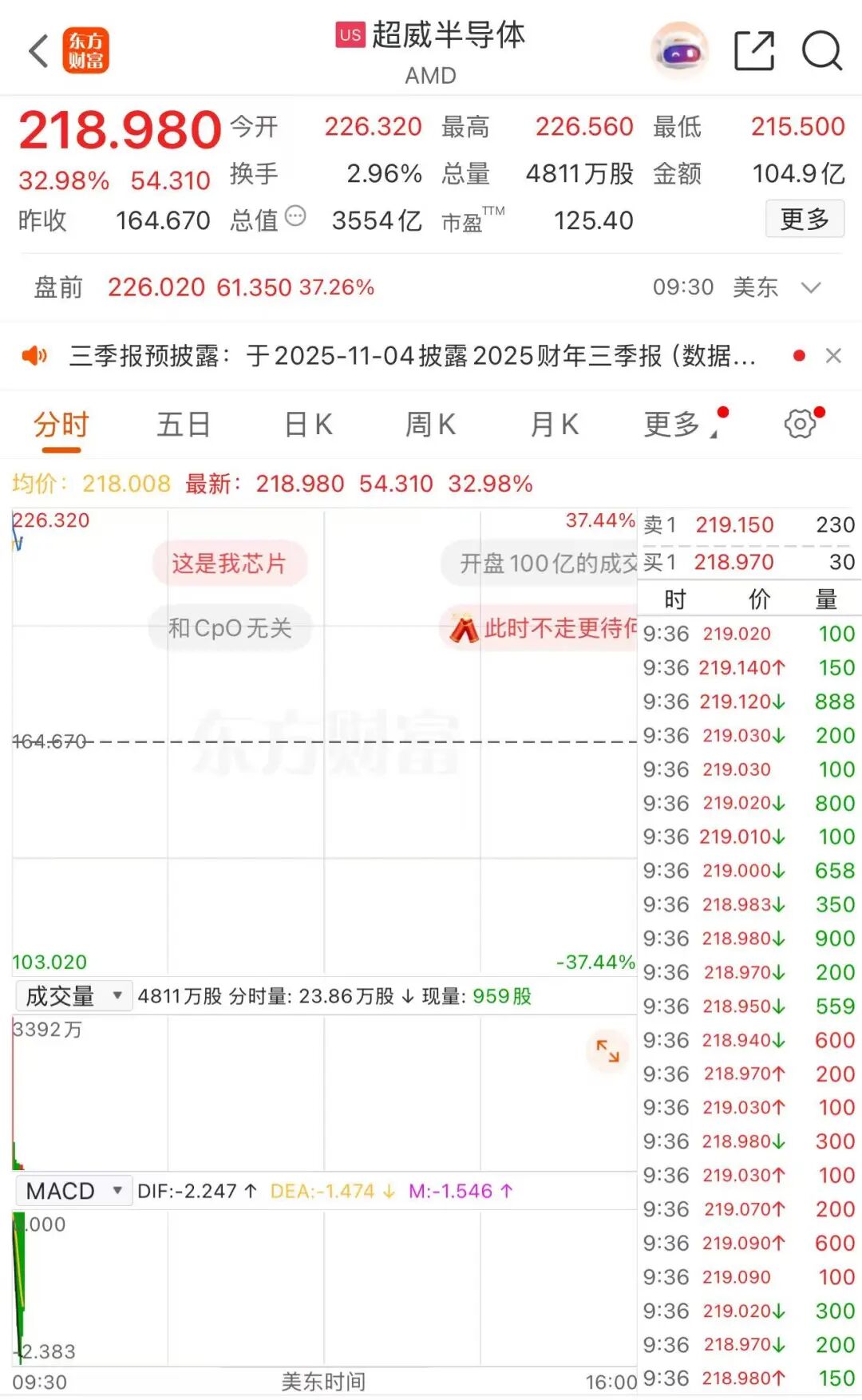Open the 成交量 indicator dropdown
The width and height of the screenshot is (862, 1400).
tap(73, 996)
